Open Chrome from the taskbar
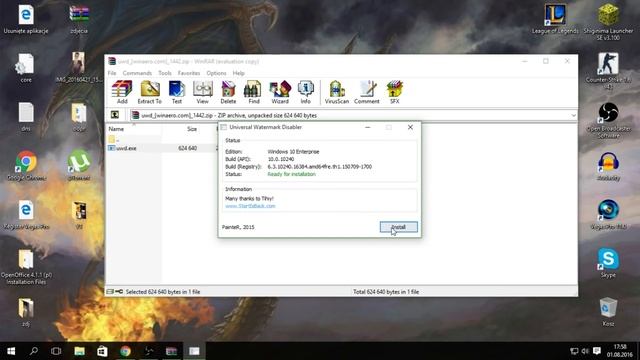 click(x=125, y=351)
